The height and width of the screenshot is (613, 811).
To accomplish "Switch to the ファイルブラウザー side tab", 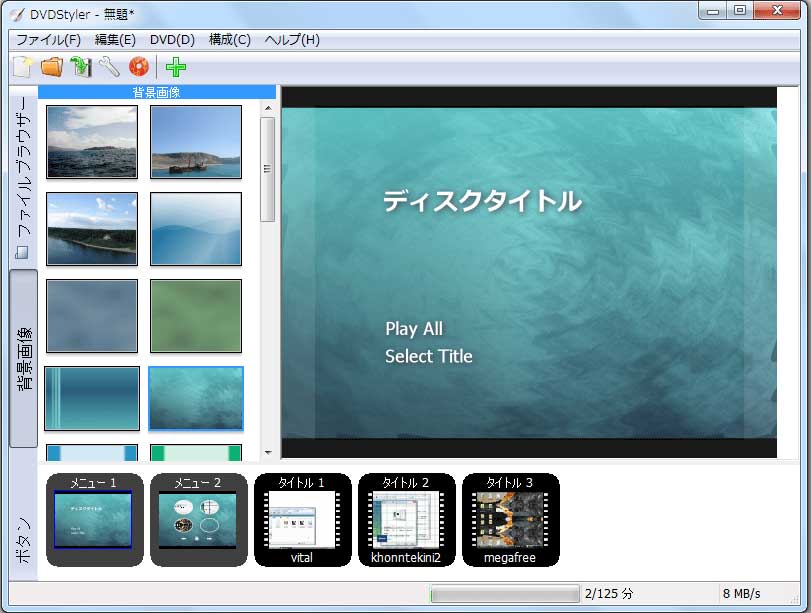I will 23,177.
